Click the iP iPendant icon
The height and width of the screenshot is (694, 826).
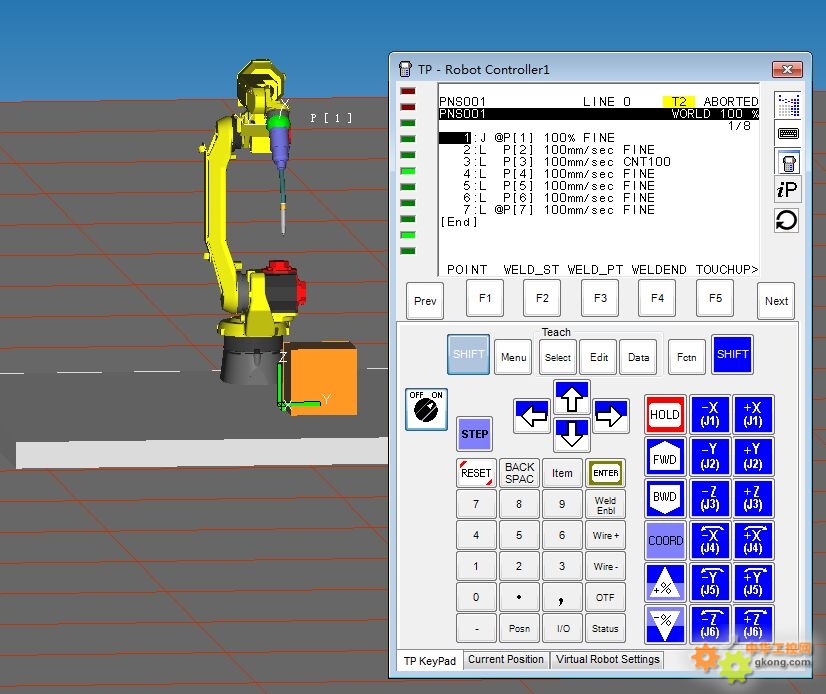(788, 190)
